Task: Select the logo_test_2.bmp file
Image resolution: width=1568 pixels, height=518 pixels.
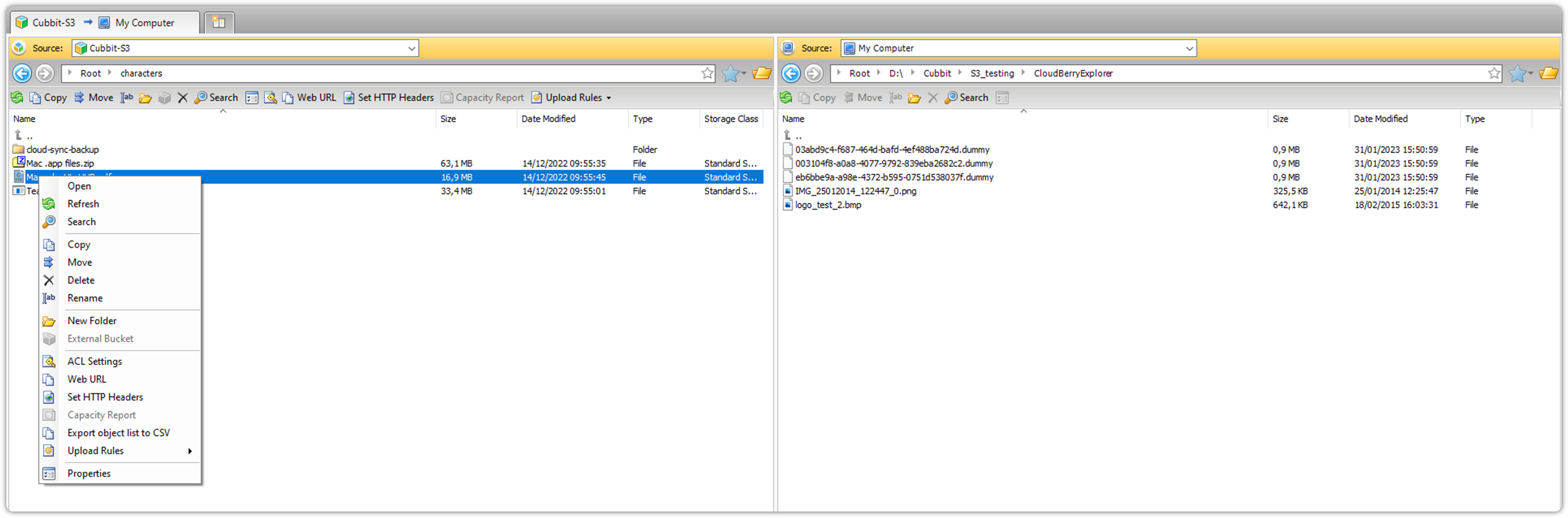Action: pos(828,205)
